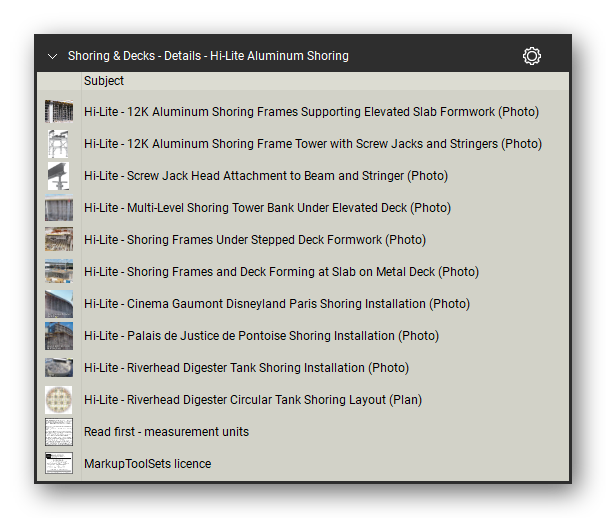Select circular tank shoring layout plan thumbnail

(x=59, y=400)
